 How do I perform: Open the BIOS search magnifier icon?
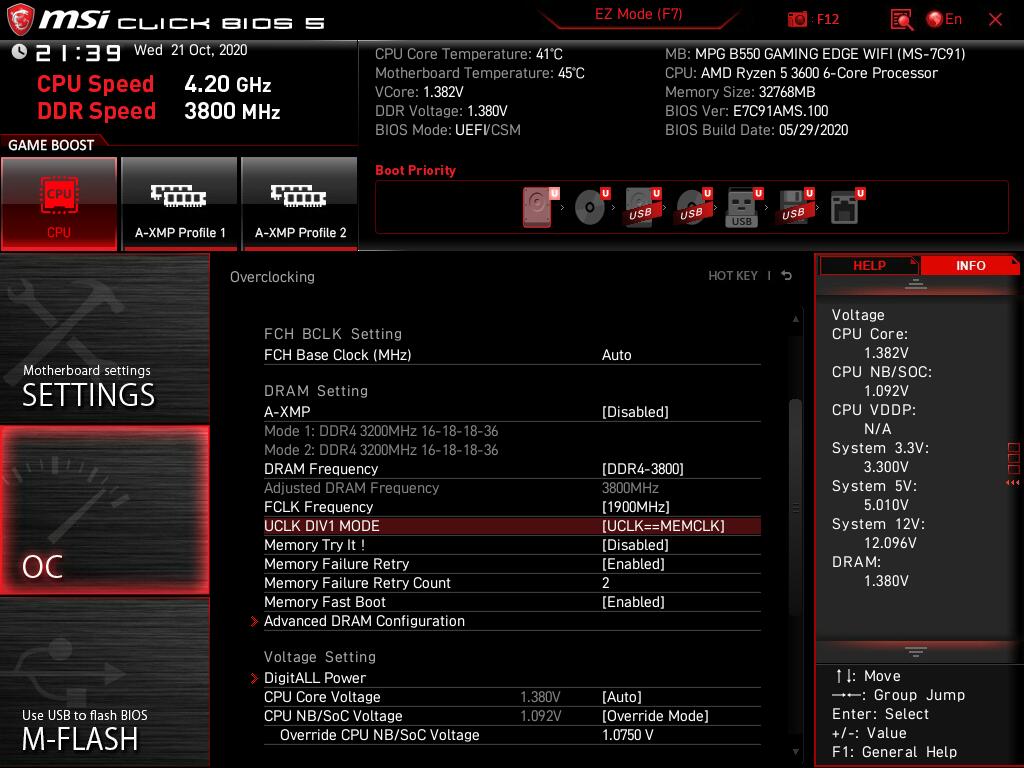coord(901,20)
